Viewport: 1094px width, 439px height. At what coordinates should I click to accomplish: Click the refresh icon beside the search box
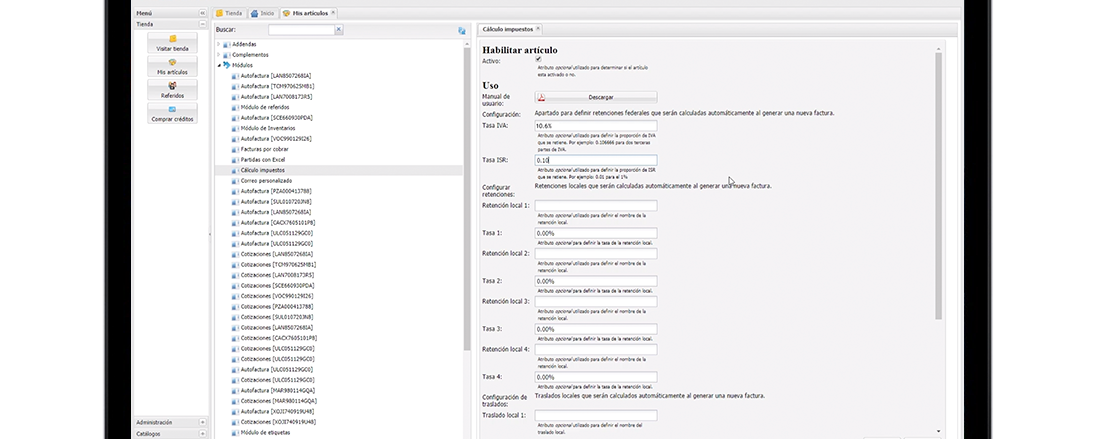click(462, 31)
